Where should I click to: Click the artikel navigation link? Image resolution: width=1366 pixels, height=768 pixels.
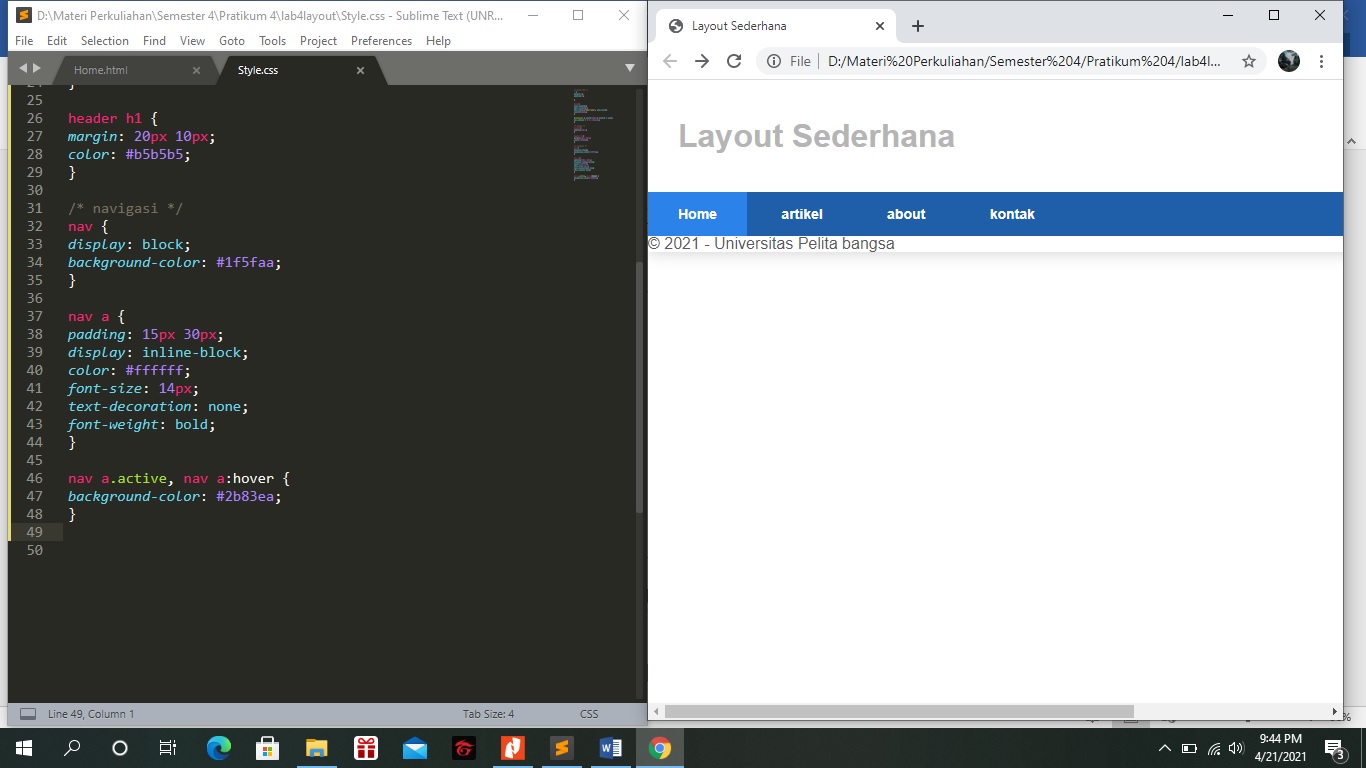point(801,214)
